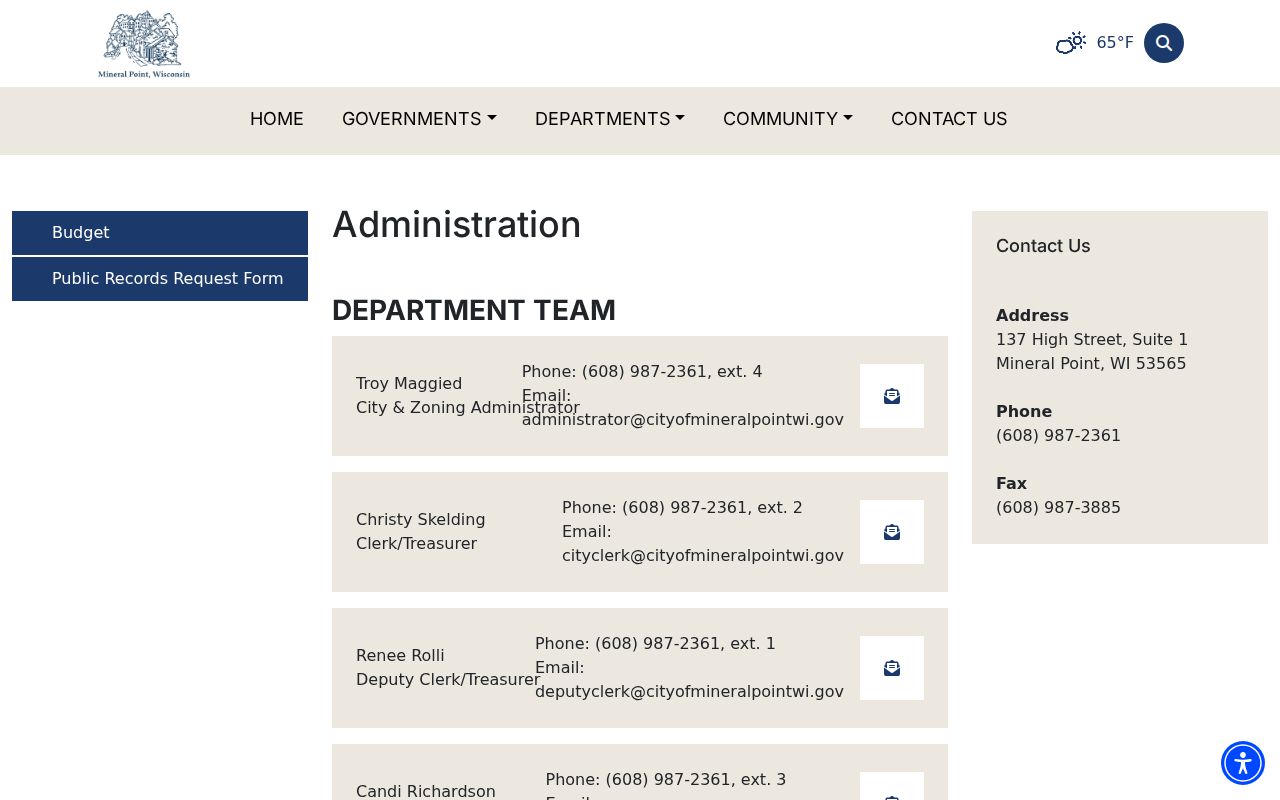1280x800 pixels.
Task: Click the name Troy Maggied
Action: coord(409,384)
